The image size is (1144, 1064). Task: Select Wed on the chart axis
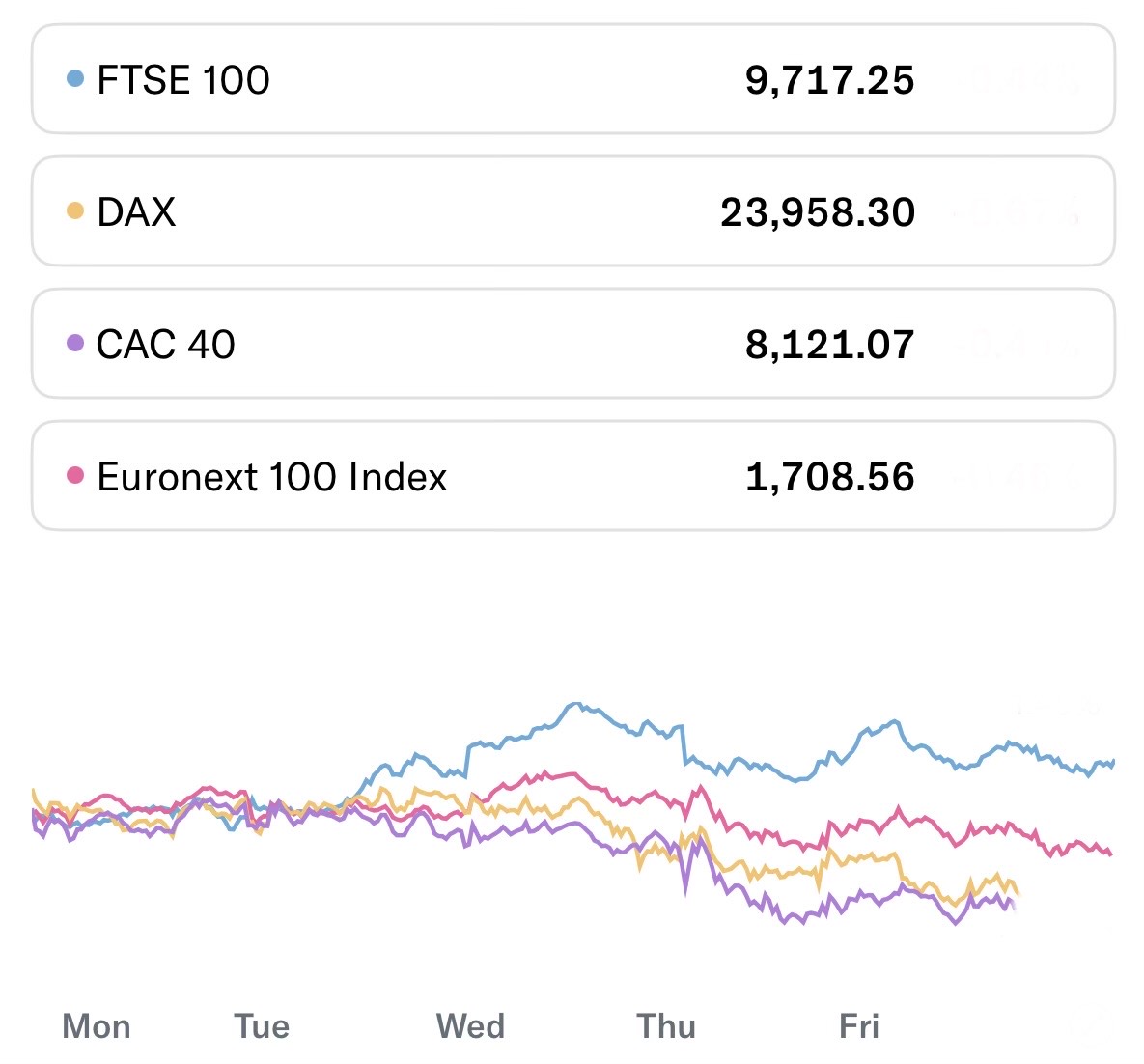(470, 1025)
